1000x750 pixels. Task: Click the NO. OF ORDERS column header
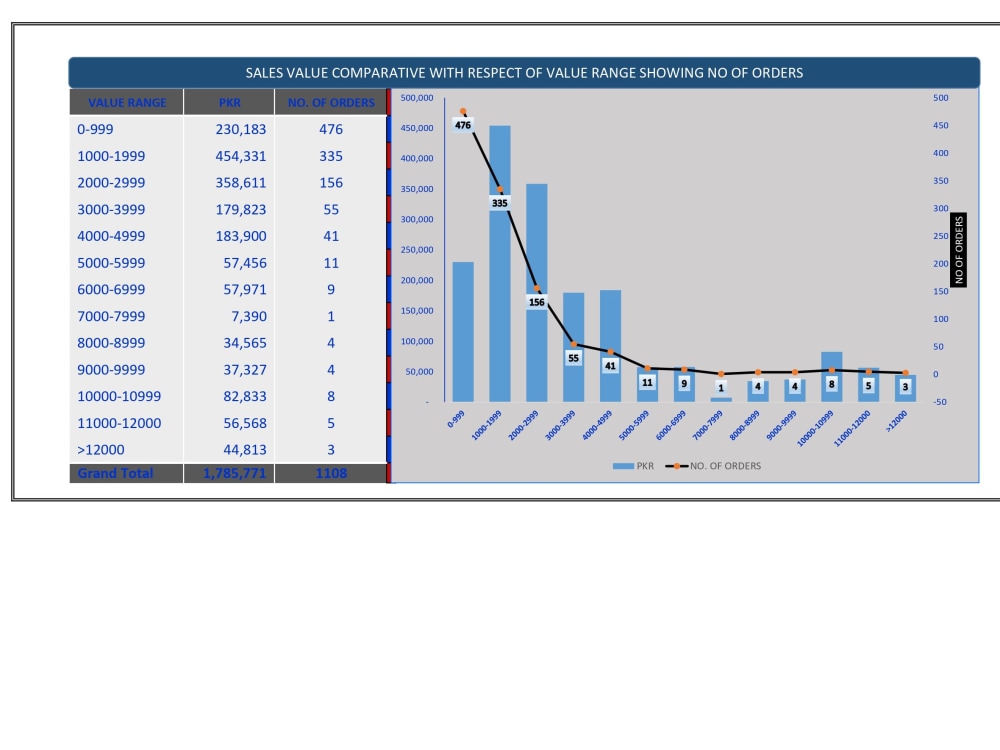click(x=331, y=101)
